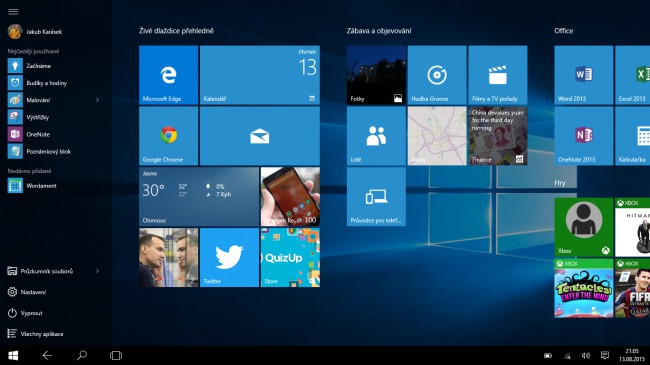Open the Mail envelope tile
Screen dimensions: 650x365
260,136
